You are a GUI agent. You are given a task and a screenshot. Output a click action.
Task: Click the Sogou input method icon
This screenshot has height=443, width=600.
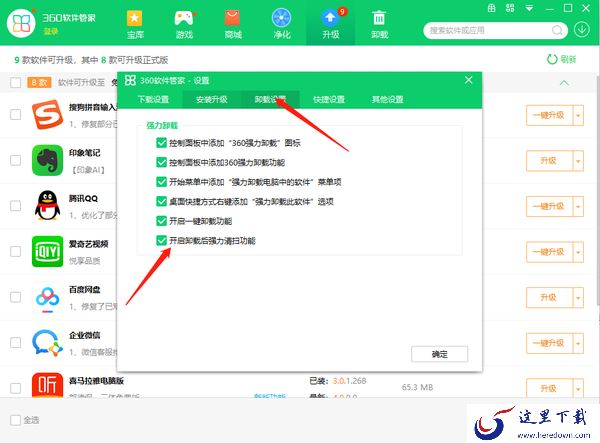(47, 114)
